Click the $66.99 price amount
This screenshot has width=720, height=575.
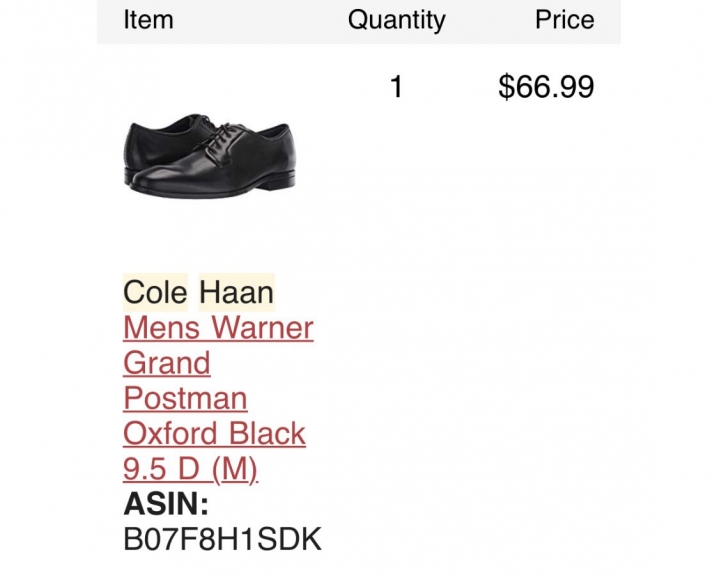coord(546,86)
